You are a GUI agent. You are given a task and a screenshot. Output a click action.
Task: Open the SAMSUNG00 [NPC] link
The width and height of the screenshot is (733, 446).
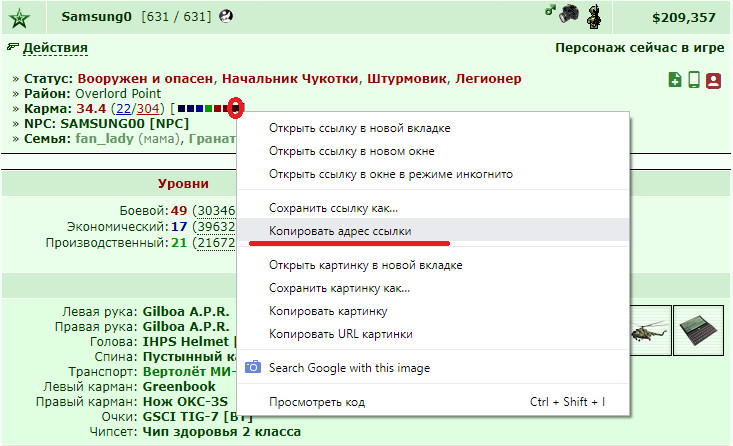pos(124,123)
